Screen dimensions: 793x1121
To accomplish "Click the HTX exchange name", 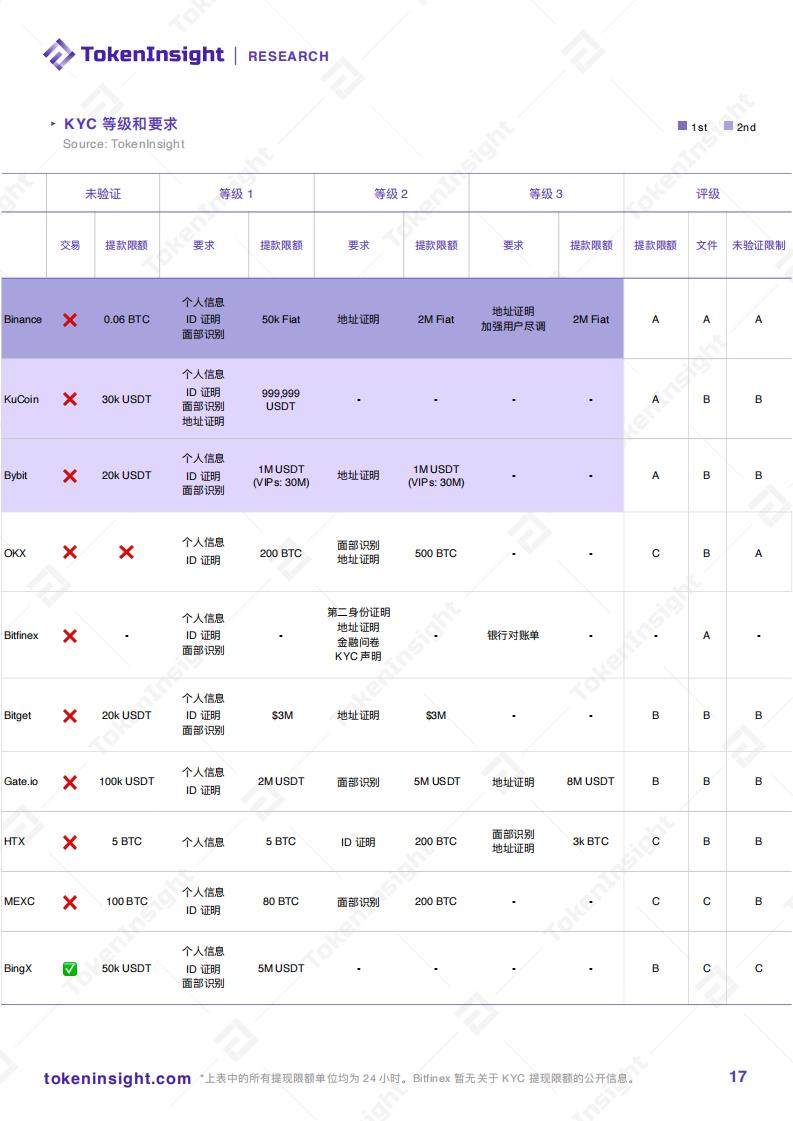I will 14,841.
